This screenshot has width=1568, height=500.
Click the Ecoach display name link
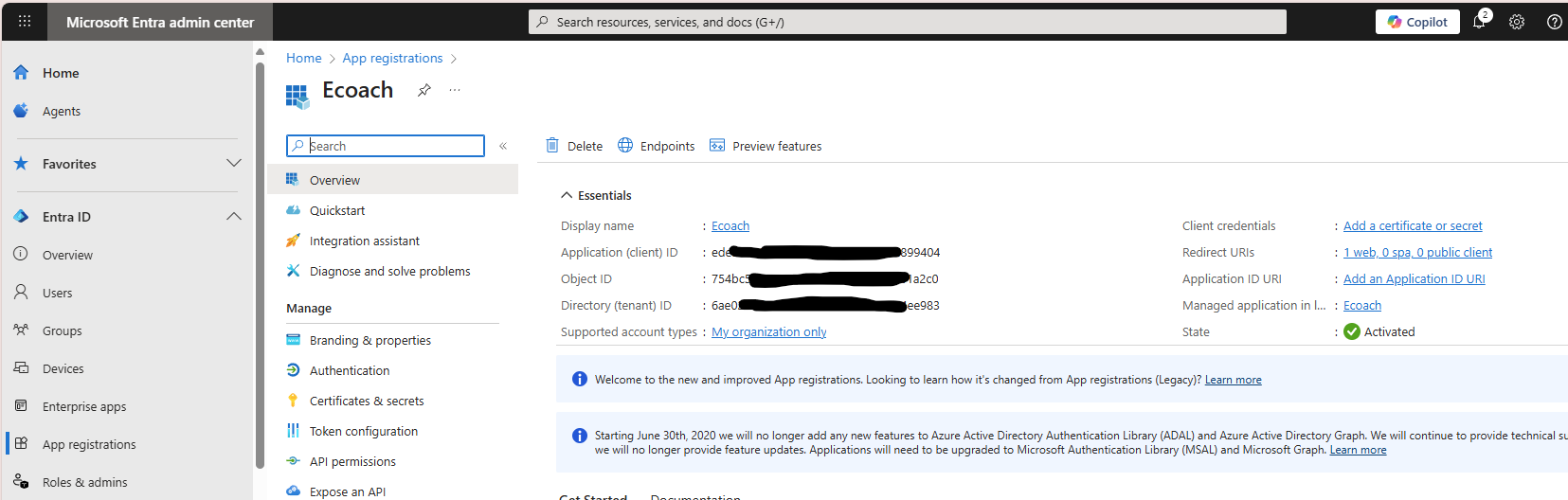[730, 225]
